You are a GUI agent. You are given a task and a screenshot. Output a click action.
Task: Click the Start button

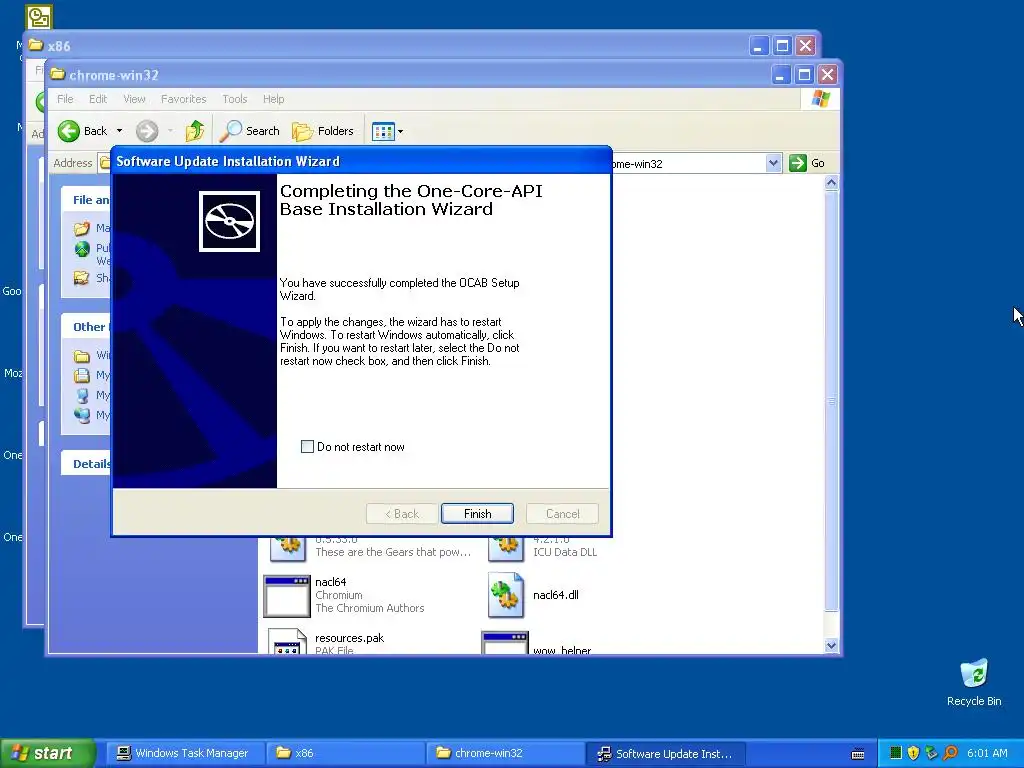tap(47, 754)
